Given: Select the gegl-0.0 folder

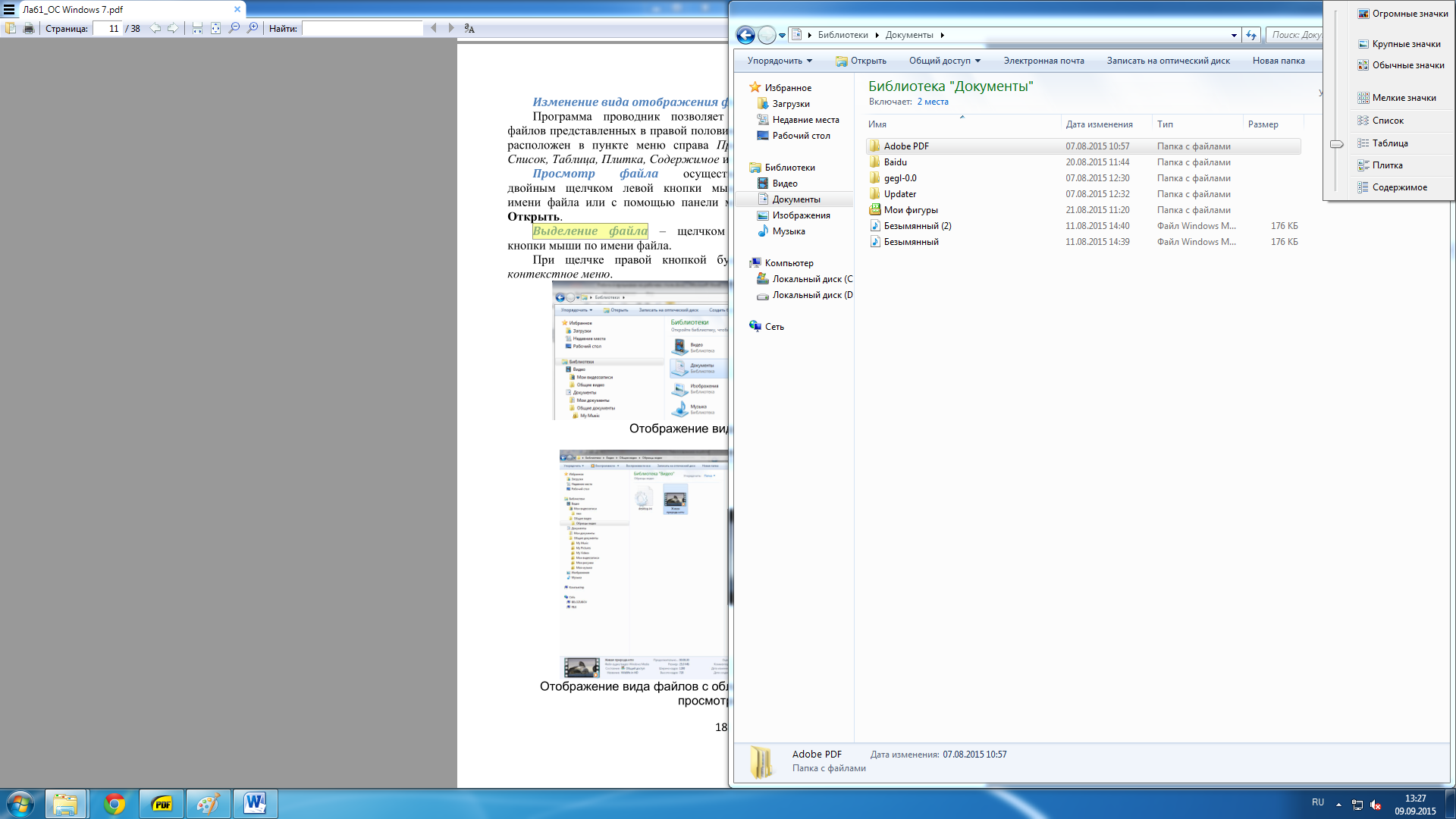Looking at the screenshot, I should pyautogui.click(x=1084, y=178).
